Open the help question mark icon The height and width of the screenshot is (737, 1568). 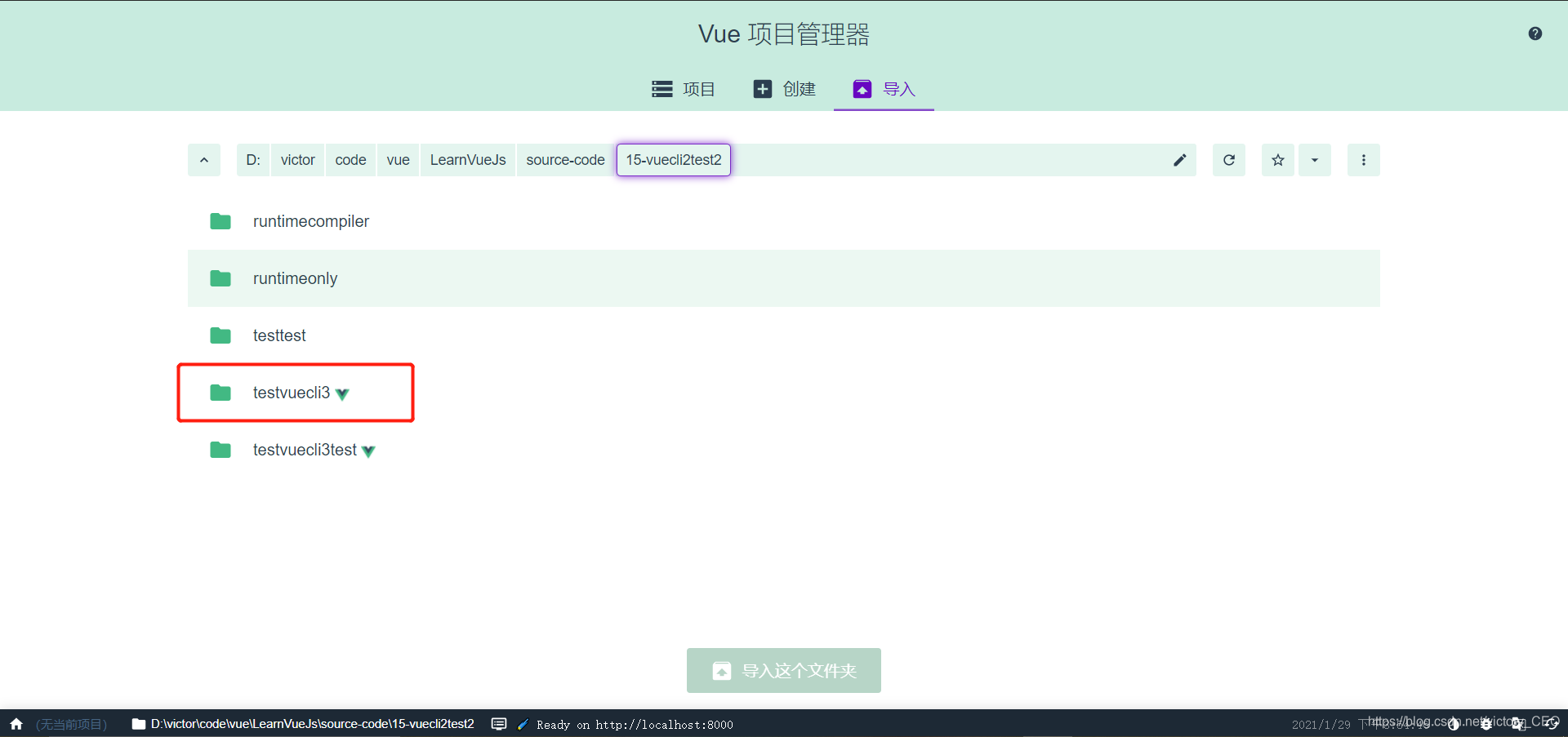pos(1535,33)
